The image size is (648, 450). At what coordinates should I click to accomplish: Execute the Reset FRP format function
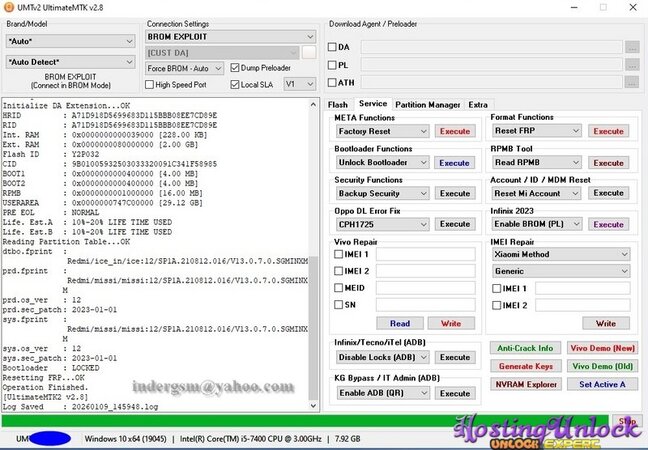coord(608,131)
